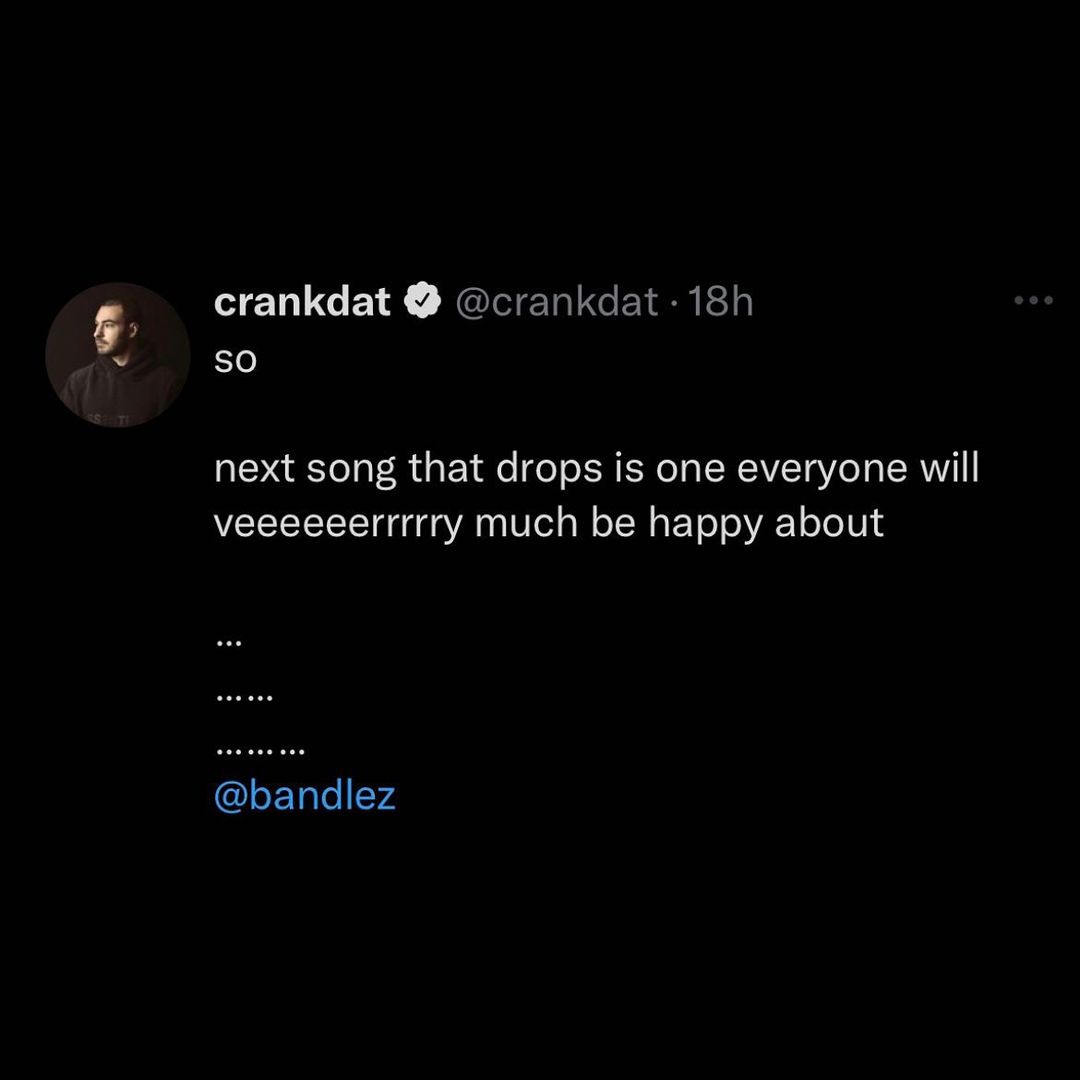1080x1080 pixels.
Task: Click the word "about" ending the sentence
Action: [x=829, y=523]
